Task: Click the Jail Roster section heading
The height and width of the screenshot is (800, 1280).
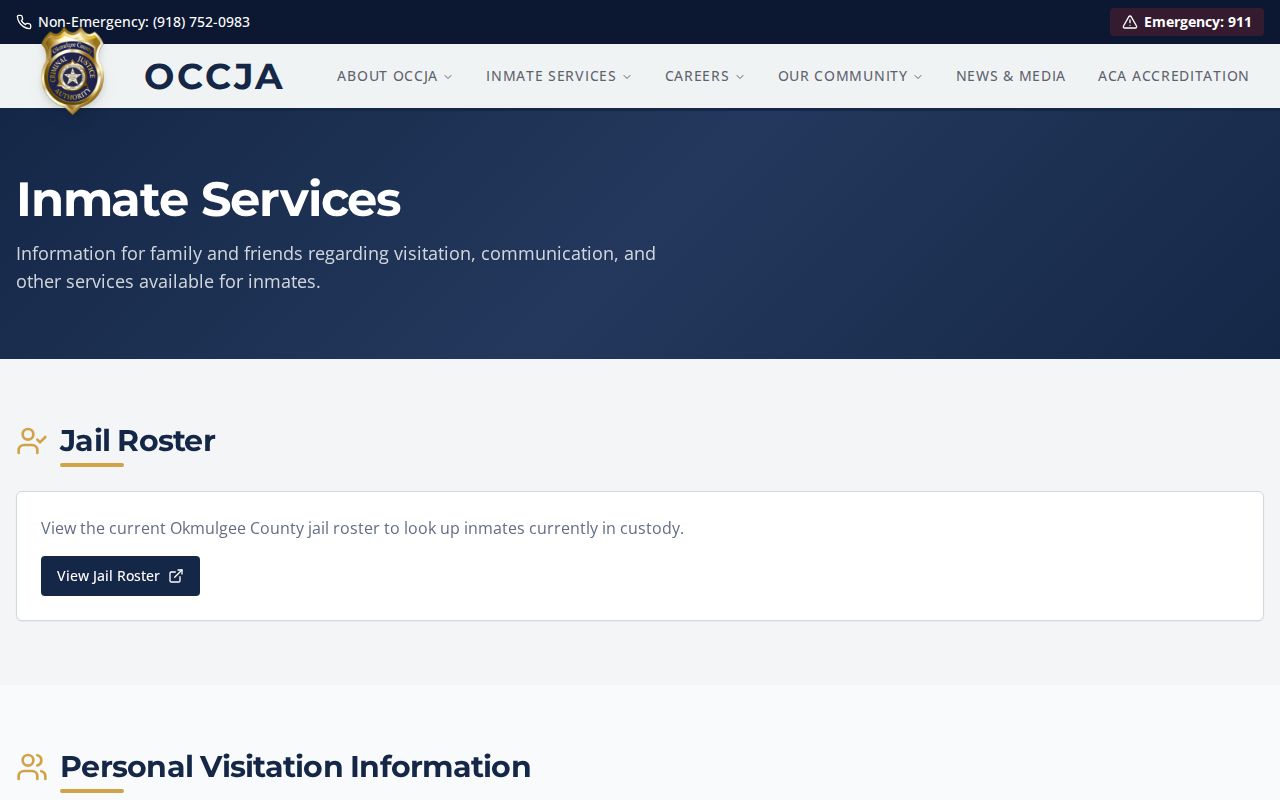Action: (137, 441)
